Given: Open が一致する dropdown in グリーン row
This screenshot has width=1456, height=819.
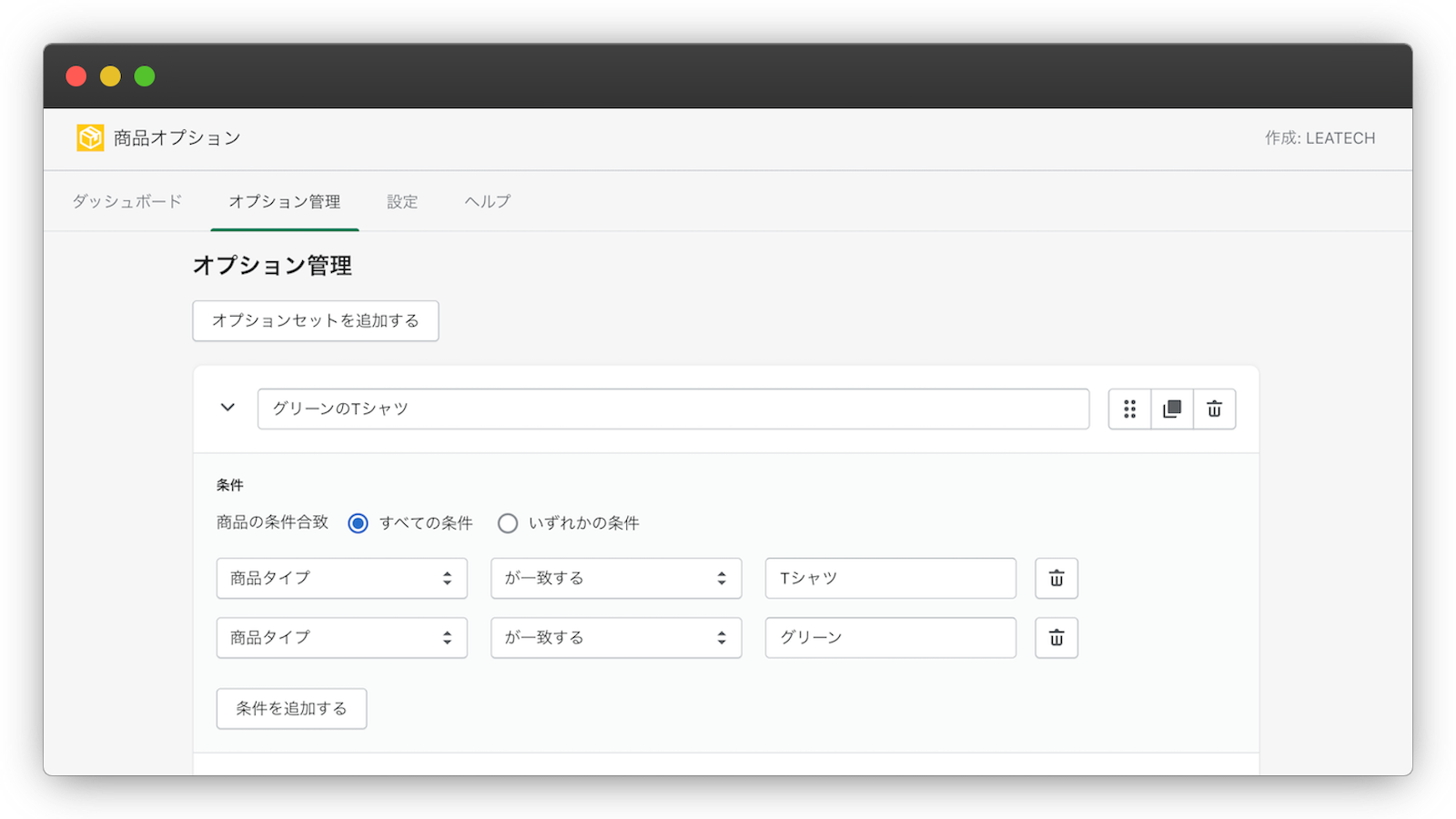Looking at the screenshot, I should 616,638.
